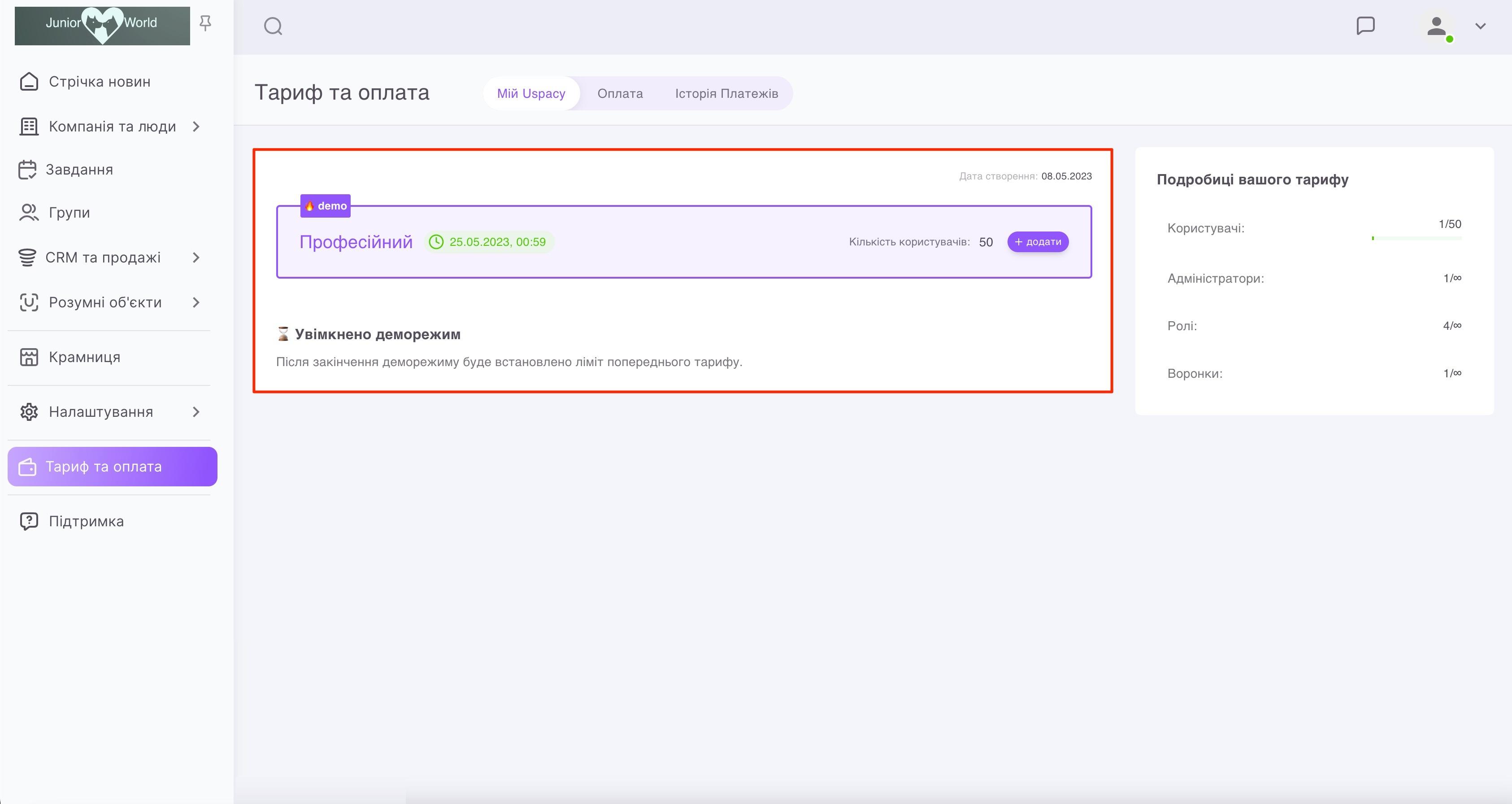Open Підтримка help icon

pos(29,521)
